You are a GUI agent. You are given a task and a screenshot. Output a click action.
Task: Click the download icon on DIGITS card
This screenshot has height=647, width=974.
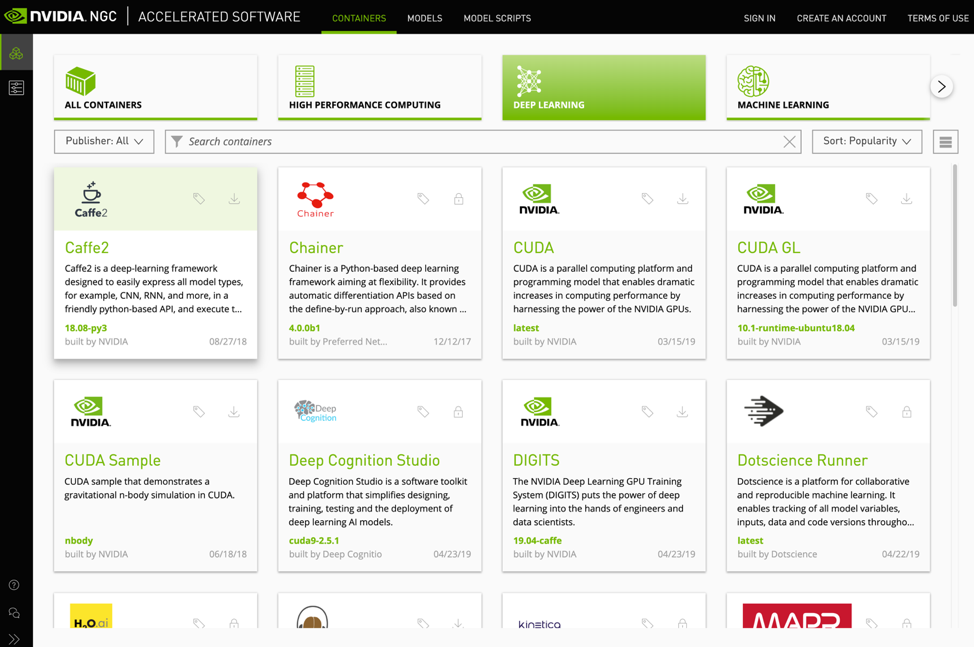683,412
